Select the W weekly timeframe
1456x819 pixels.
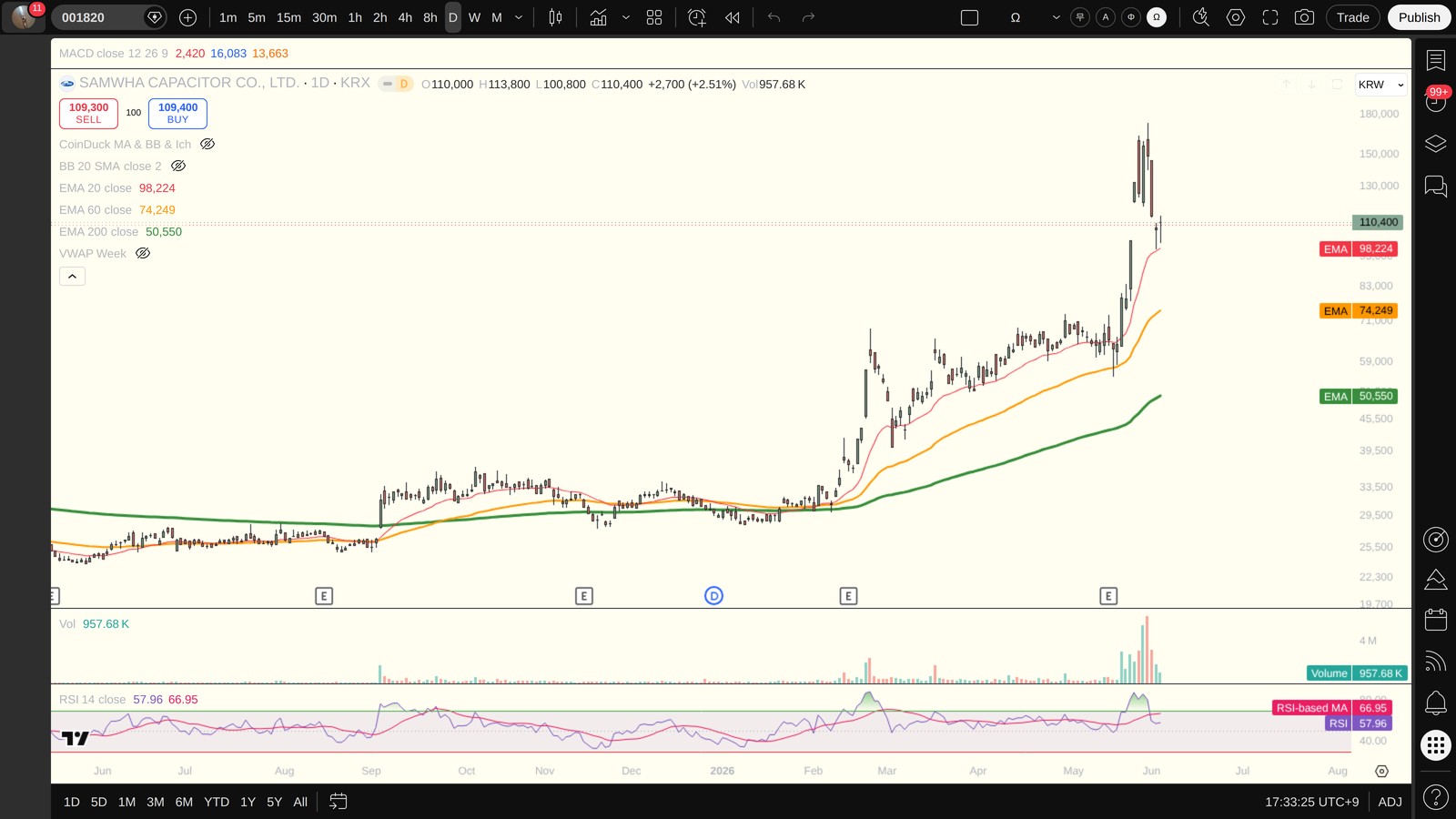click(474, 17)
